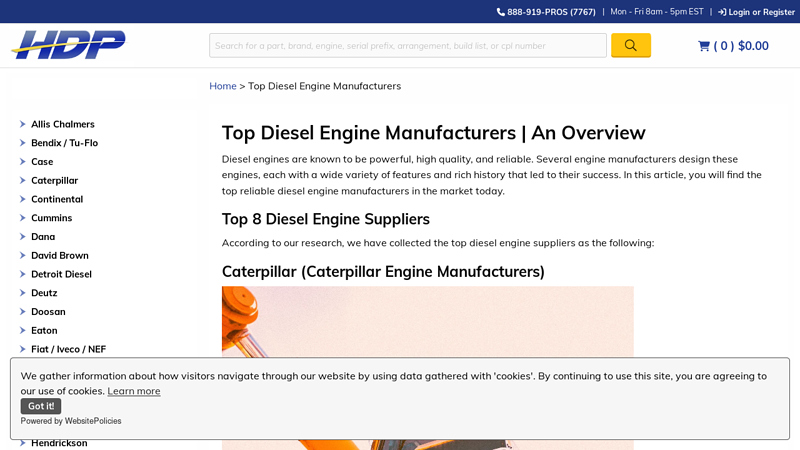
Task: Expand the Caterpillar chevron
Action: click(22, 180)
